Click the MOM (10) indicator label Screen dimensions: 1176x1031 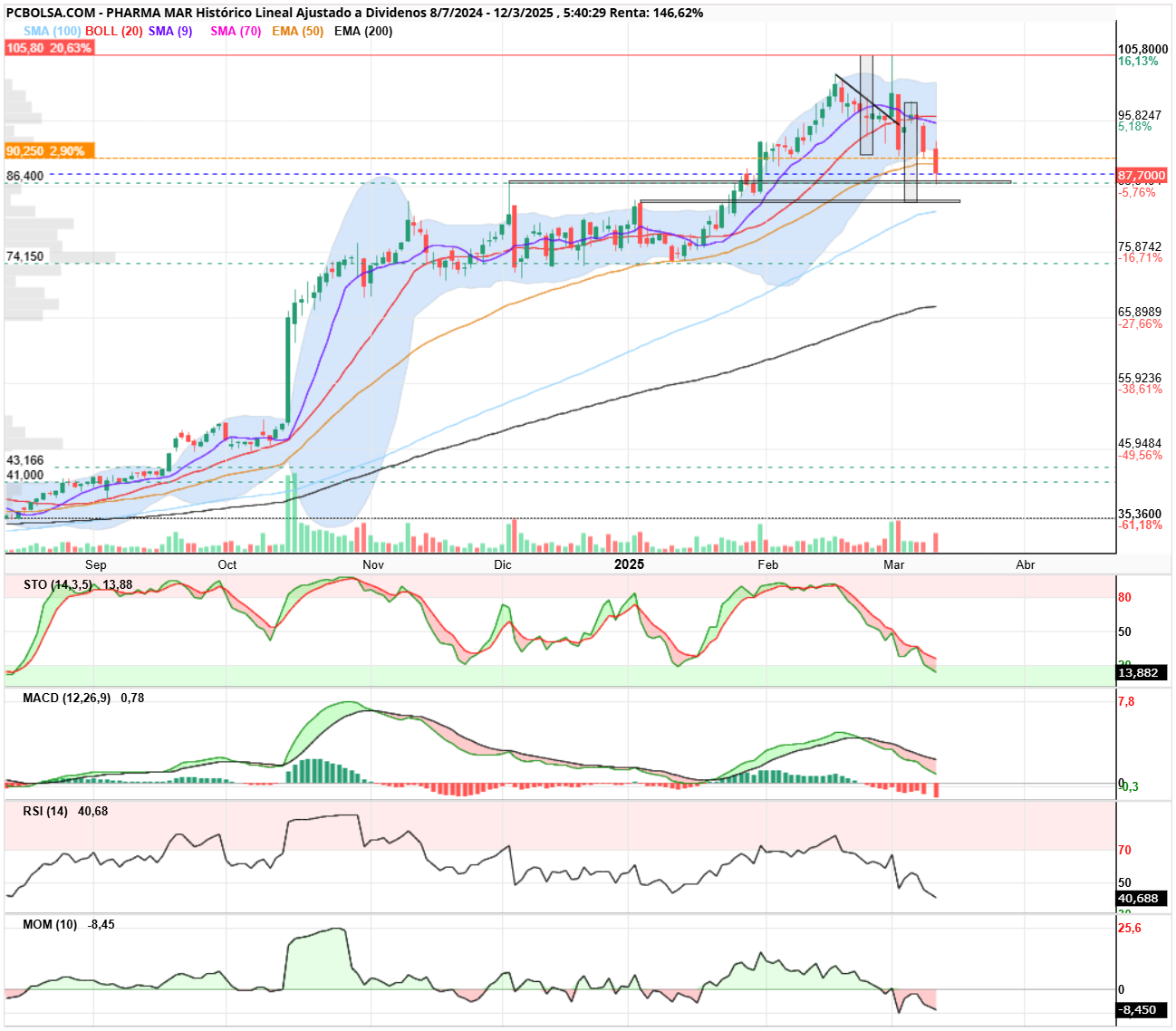(x=50, y=924)
